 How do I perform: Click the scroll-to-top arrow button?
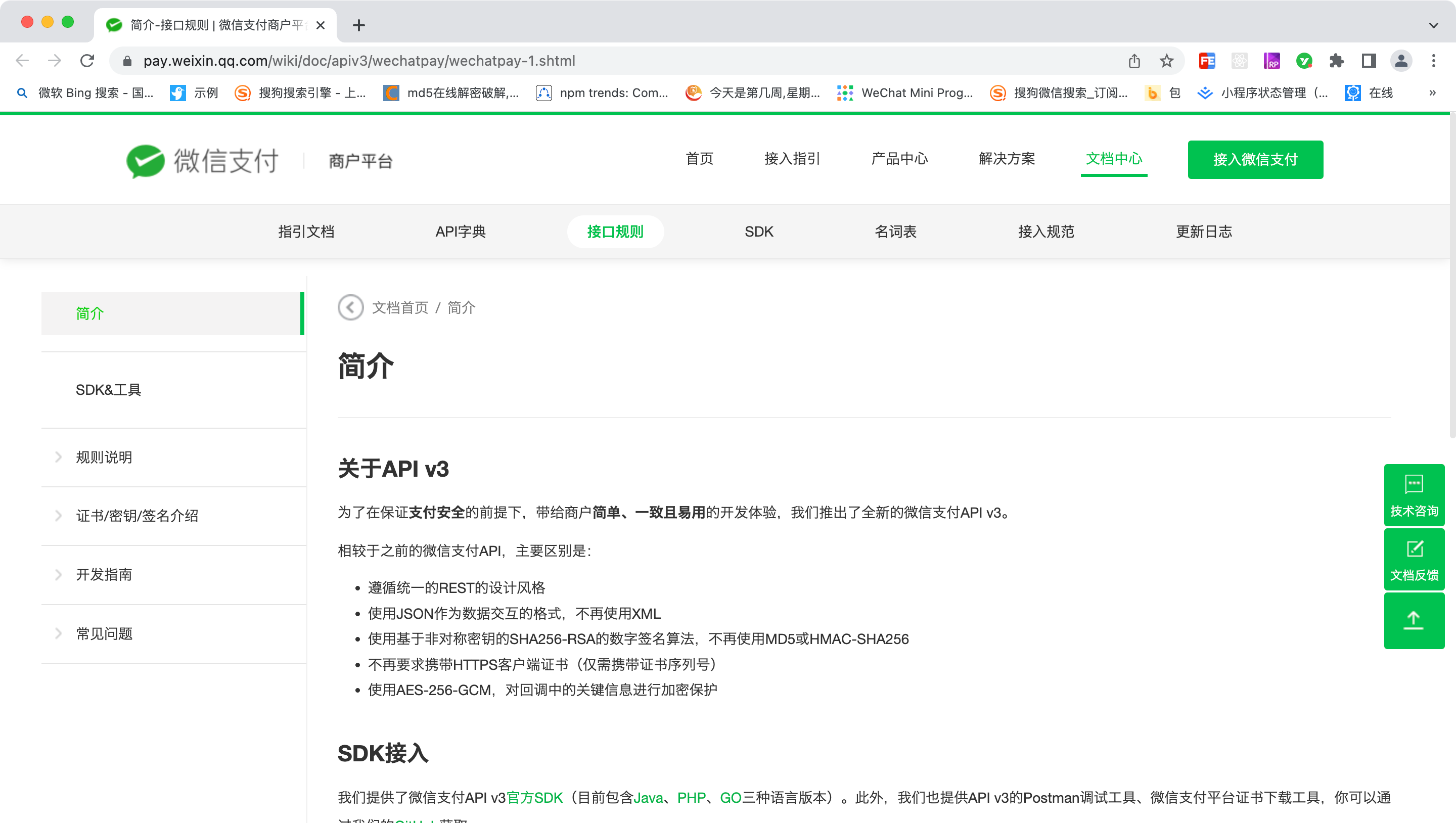pos(1414,620)
